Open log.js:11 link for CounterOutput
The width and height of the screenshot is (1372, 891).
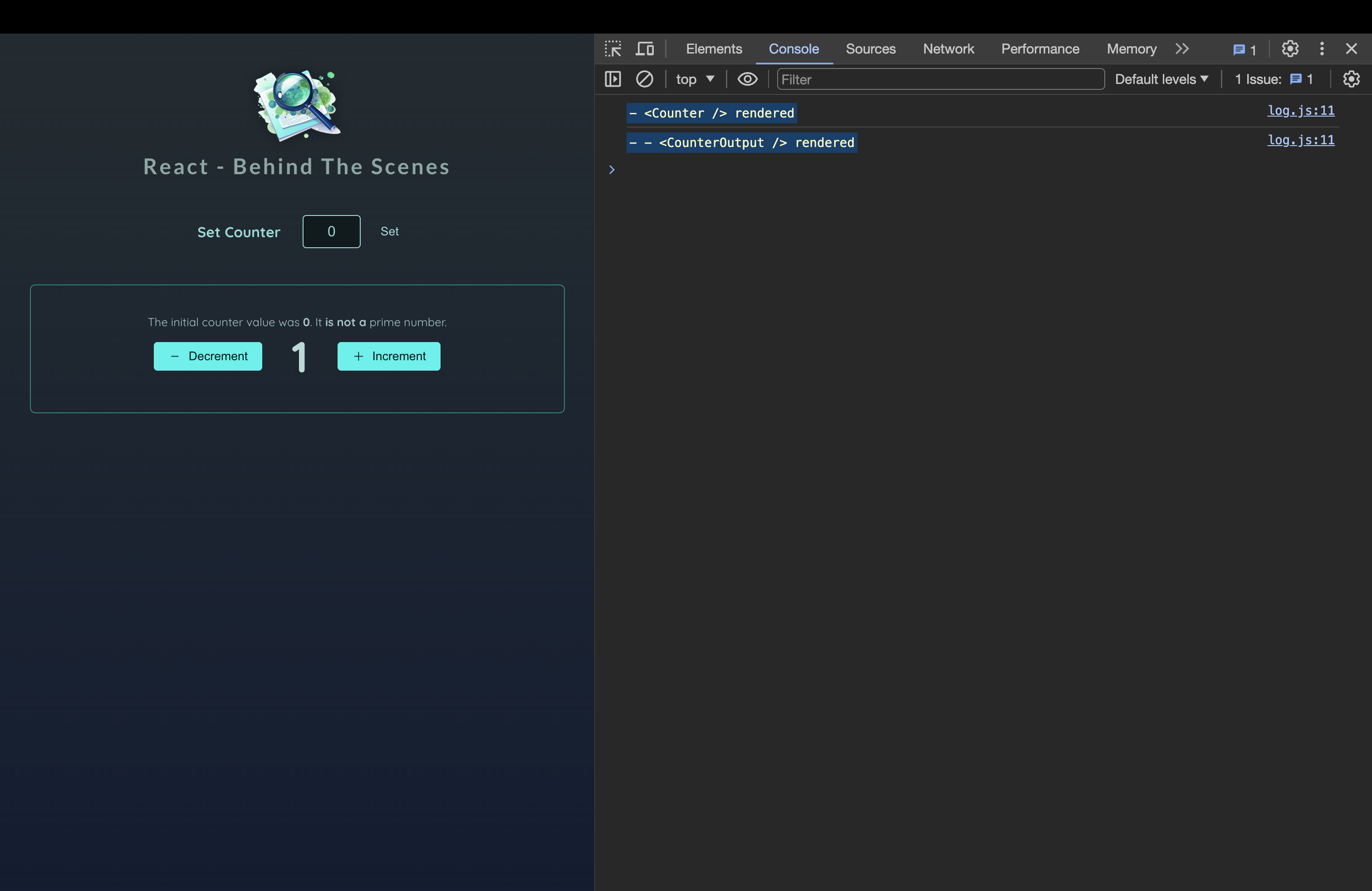pyautogui.click(x=1300, y=140)
